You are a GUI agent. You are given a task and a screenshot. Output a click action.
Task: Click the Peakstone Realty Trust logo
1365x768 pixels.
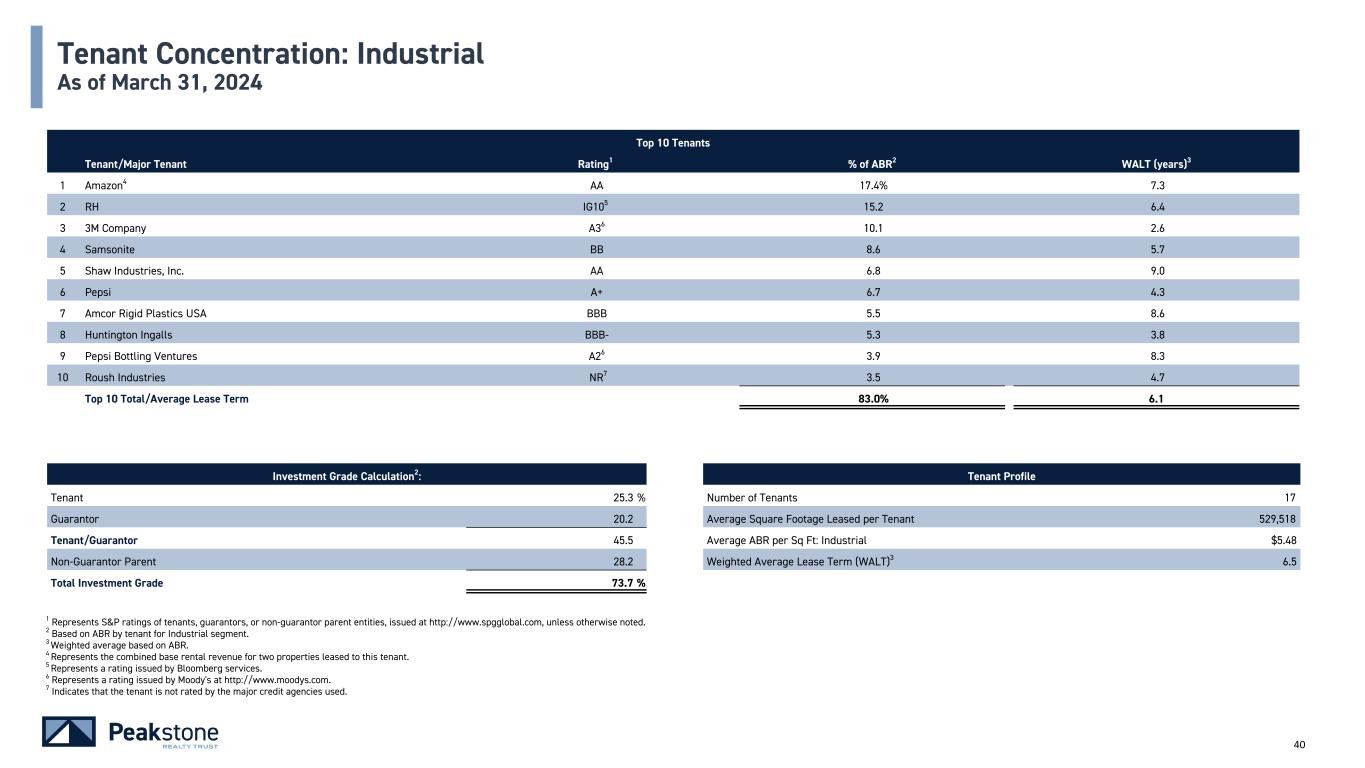pyautogui.click(x=130, y=732)
